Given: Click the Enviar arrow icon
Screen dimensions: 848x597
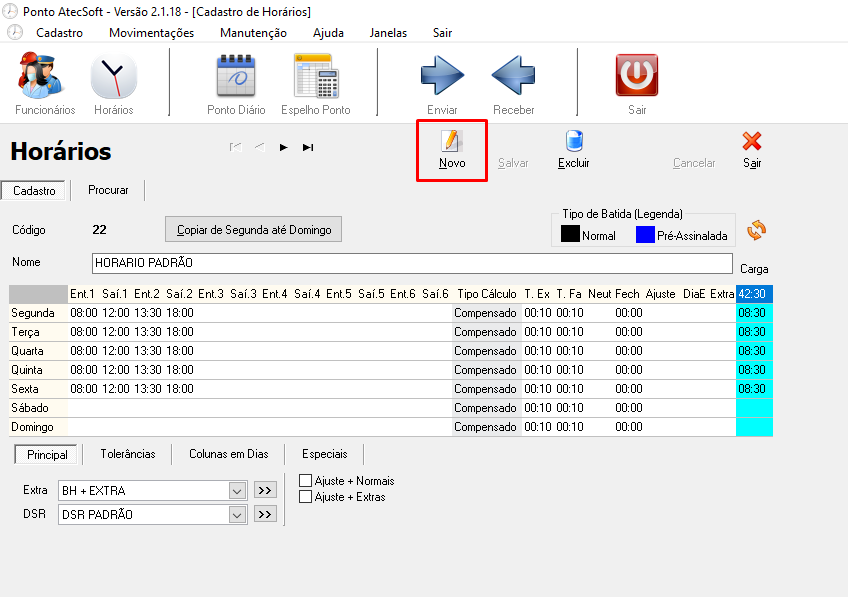Looking at the screenshot, I should pyautogui.click(x=442, y=75).
